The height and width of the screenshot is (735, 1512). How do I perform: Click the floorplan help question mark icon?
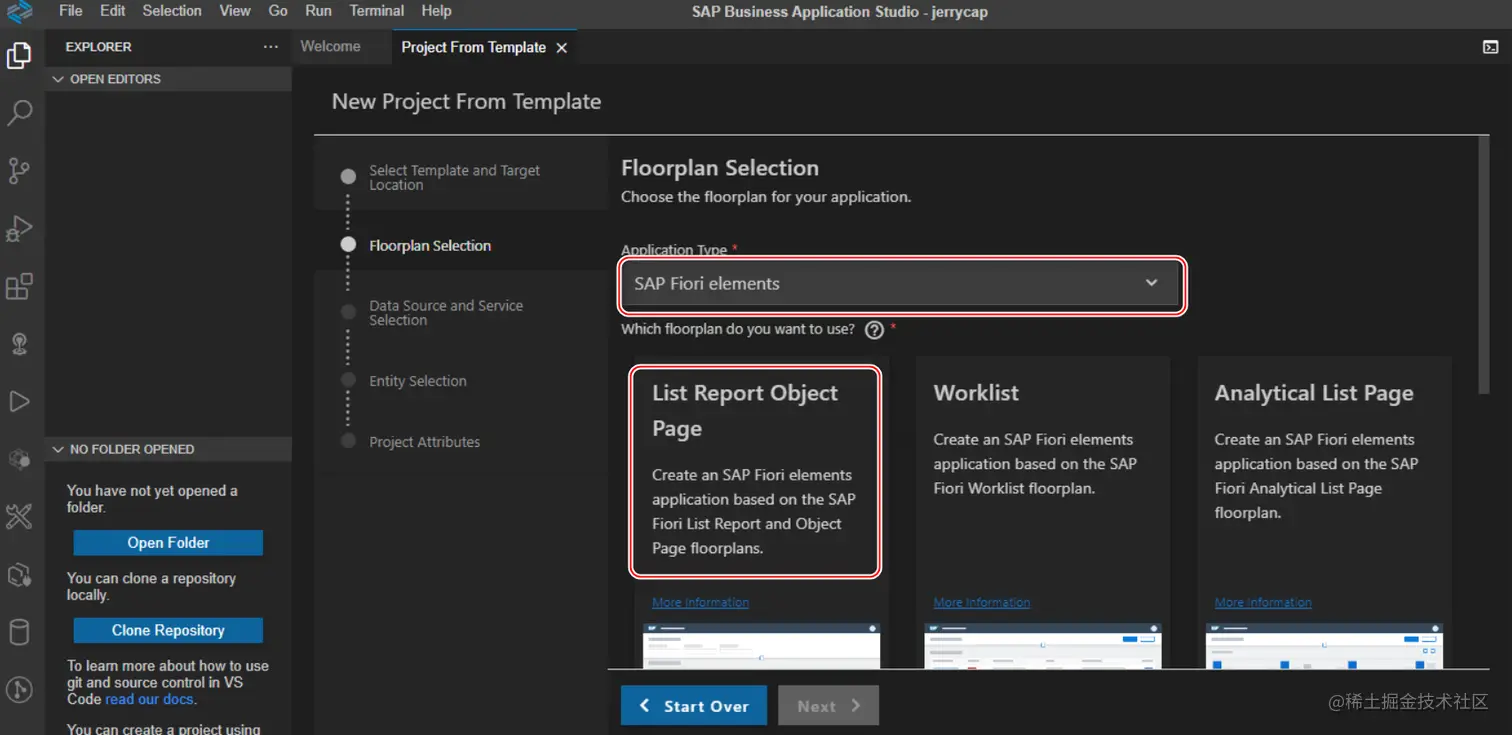click(874, 330)
